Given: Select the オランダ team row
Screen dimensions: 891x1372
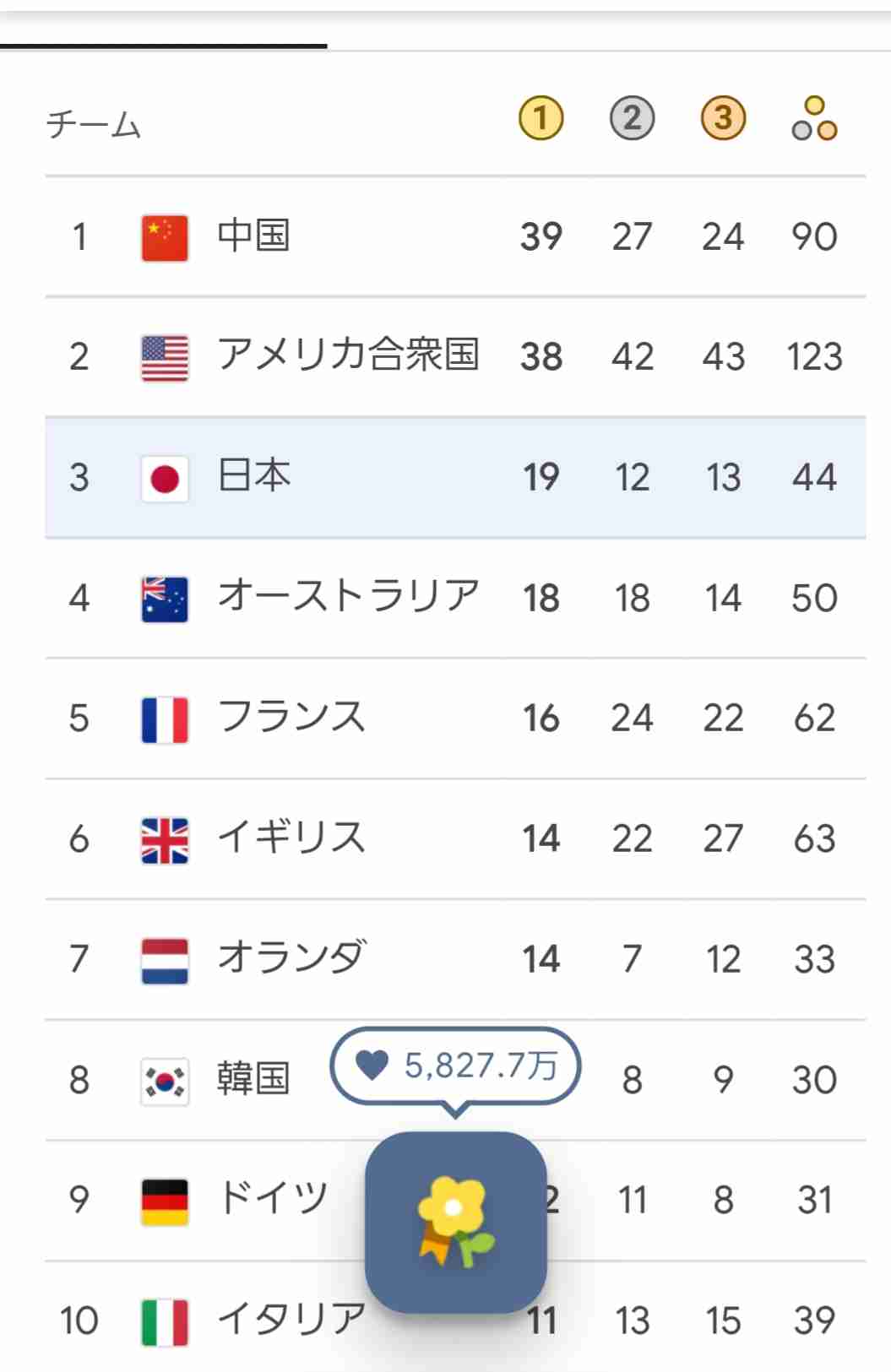Looking at the screenshot, I should 455,959.
